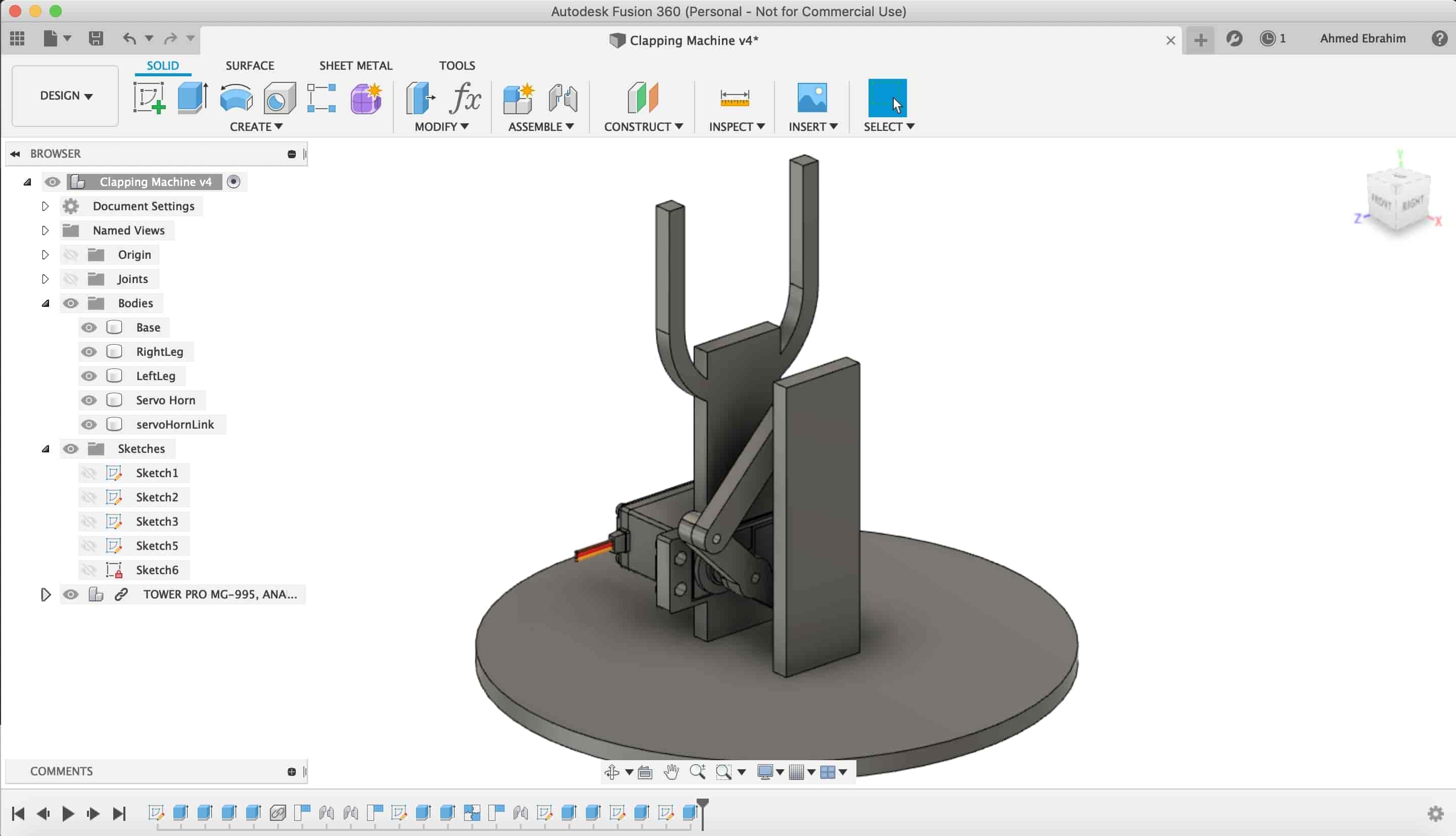
Task: Toggle visibility of Bodies folder
Action: tap(71, 303)
